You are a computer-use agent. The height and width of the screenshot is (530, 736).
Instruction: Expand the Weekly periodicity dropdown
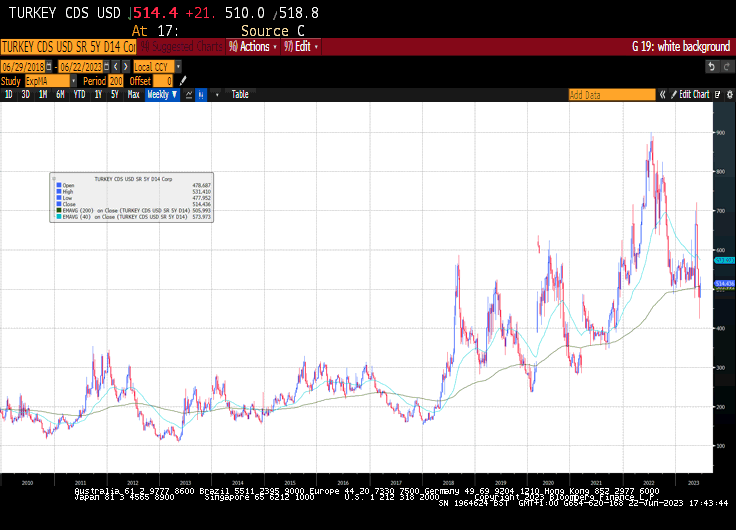click(x=162, y=94)
